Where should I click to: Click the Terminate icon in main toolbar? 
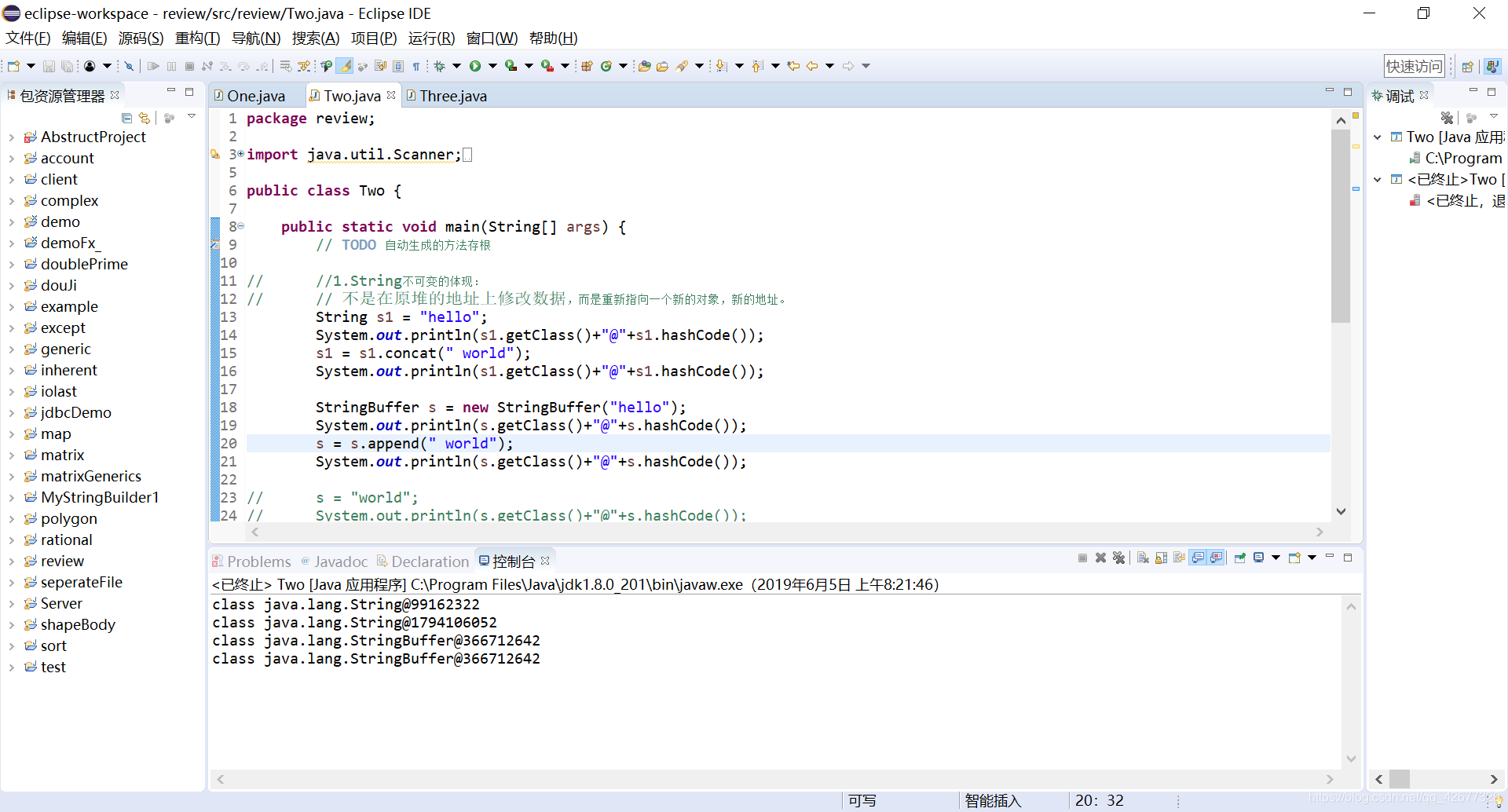click(x=189, y=66)
